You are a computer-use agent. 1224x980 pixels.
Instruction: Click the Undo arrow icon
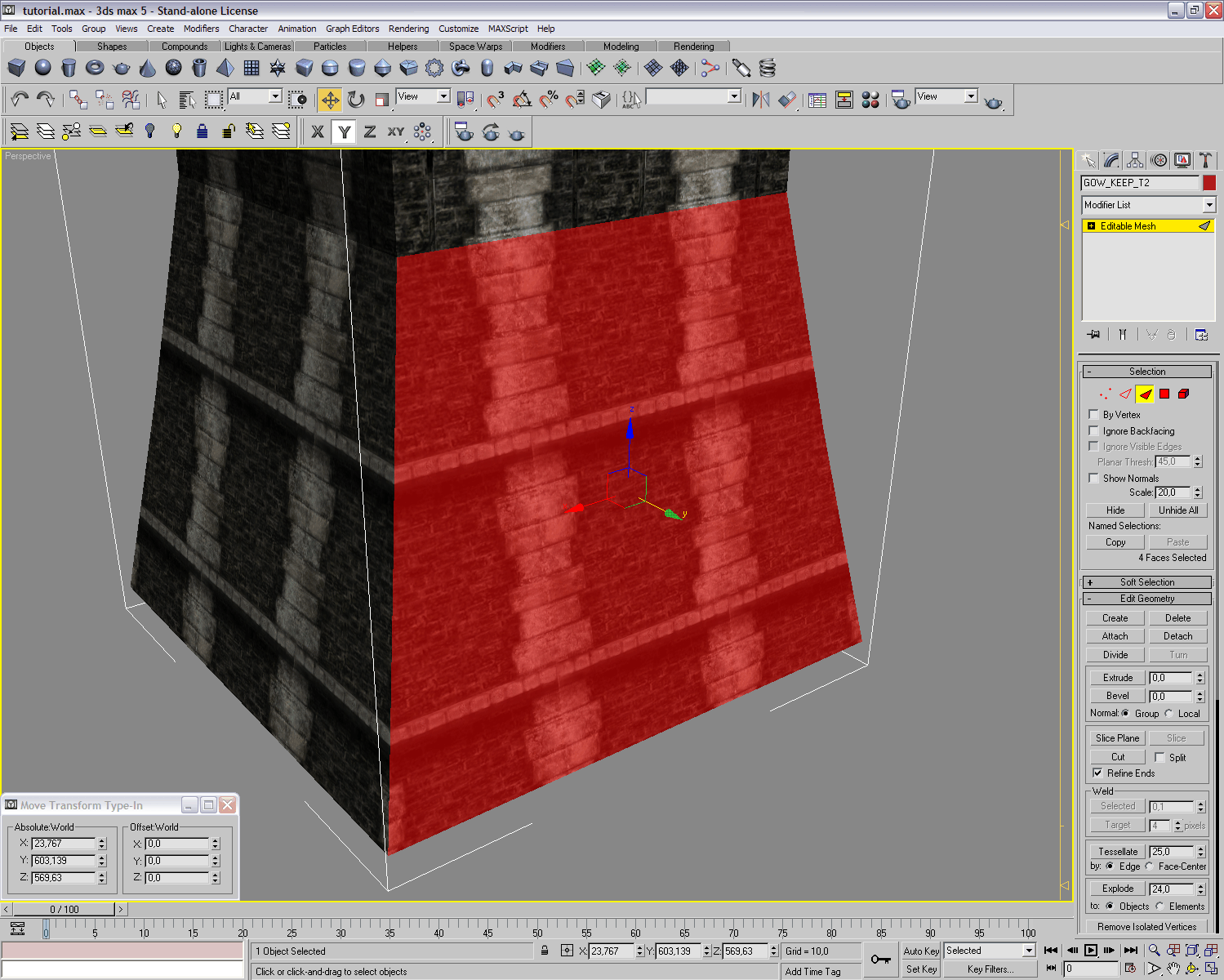[19, 100]
